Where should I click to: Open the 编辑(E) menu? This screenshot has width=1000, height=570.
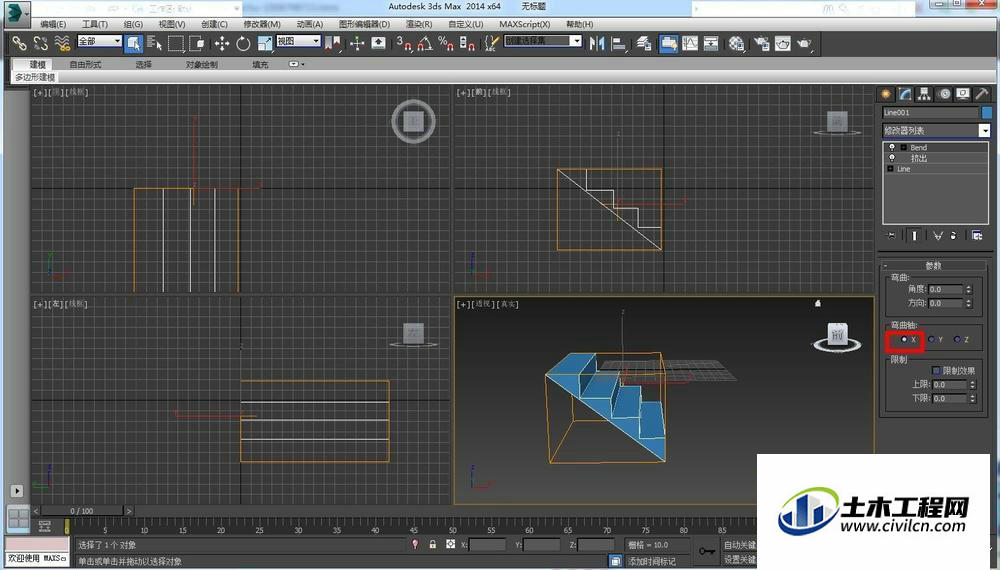(x=53, y=24)
